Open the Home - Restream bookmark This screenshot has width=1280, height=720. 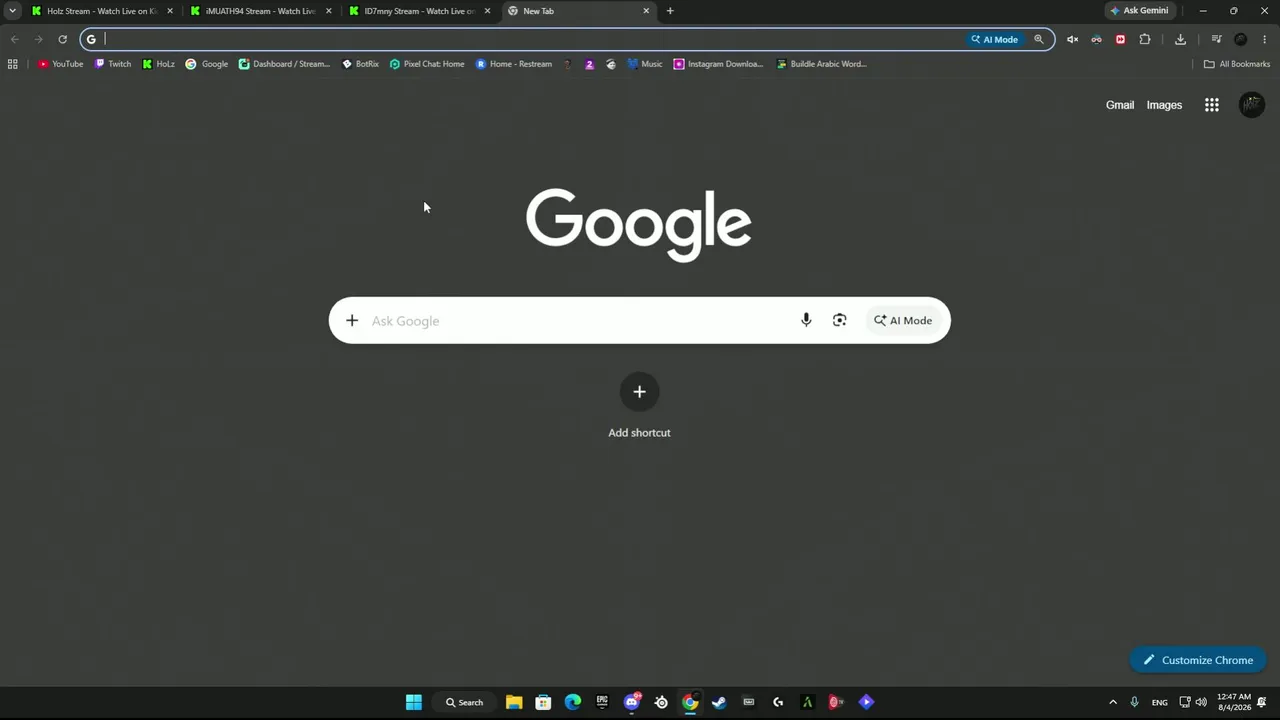pyautogui.click(x=514, y=64)
